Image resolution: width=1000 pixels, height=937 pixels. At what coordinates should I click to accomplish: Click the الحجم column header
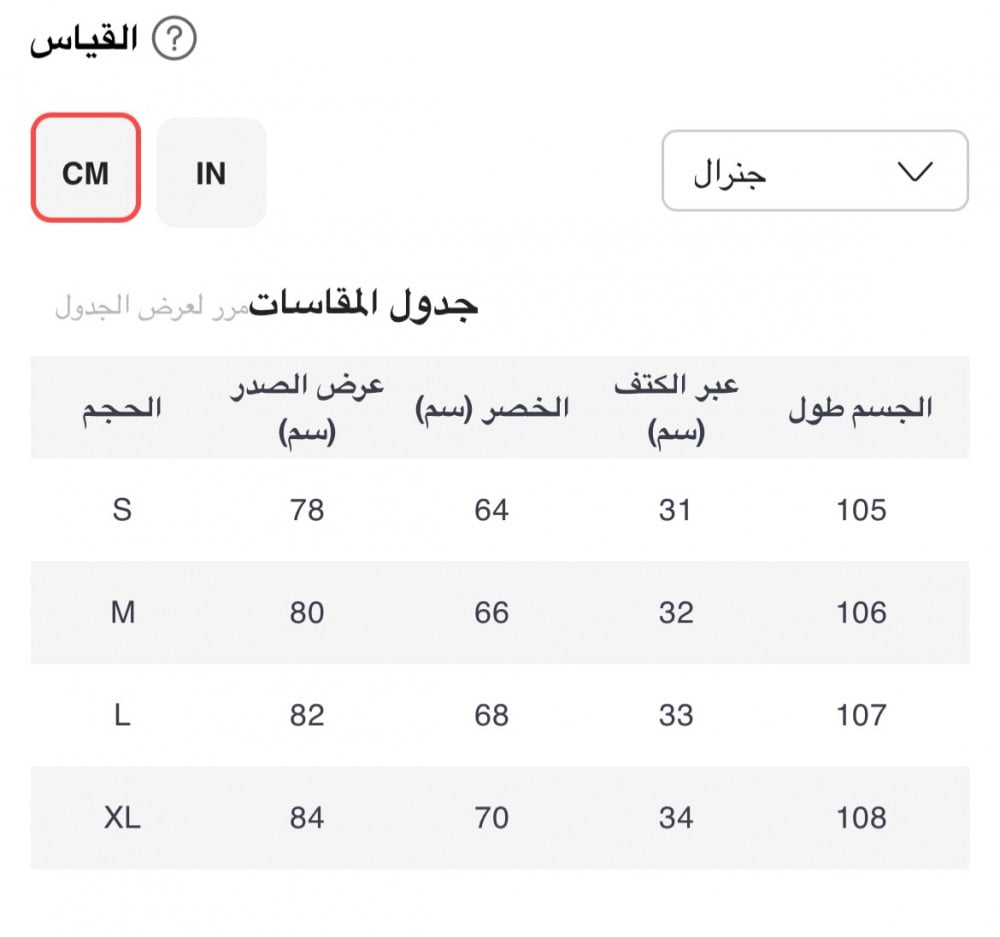122,408
